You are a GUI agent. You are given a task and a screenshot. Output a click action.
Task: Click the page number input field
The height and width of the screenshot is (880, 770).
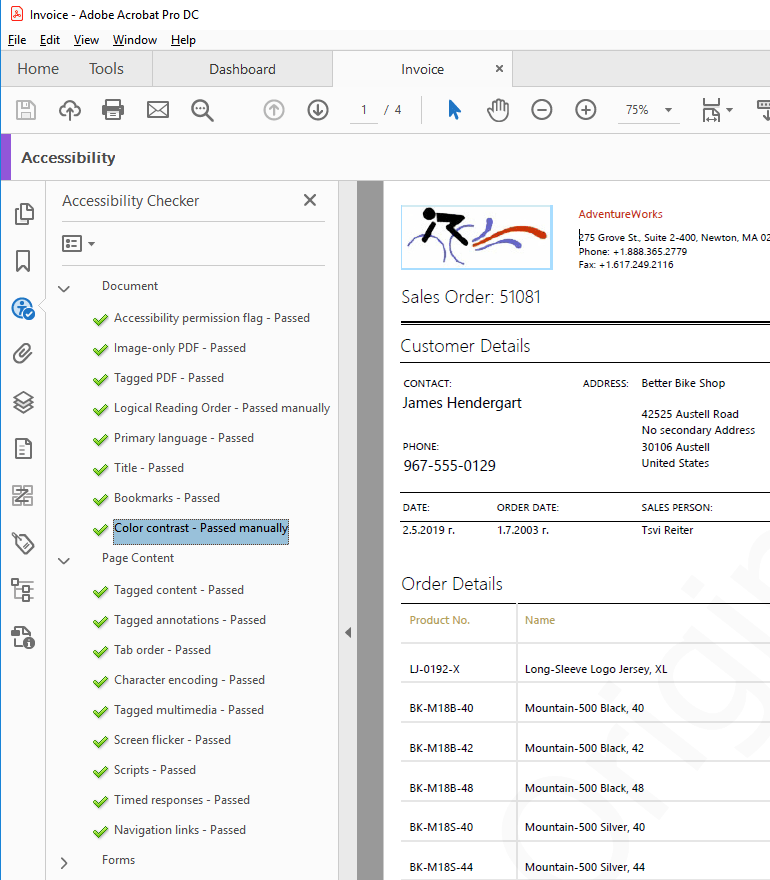tap(364, 110)
